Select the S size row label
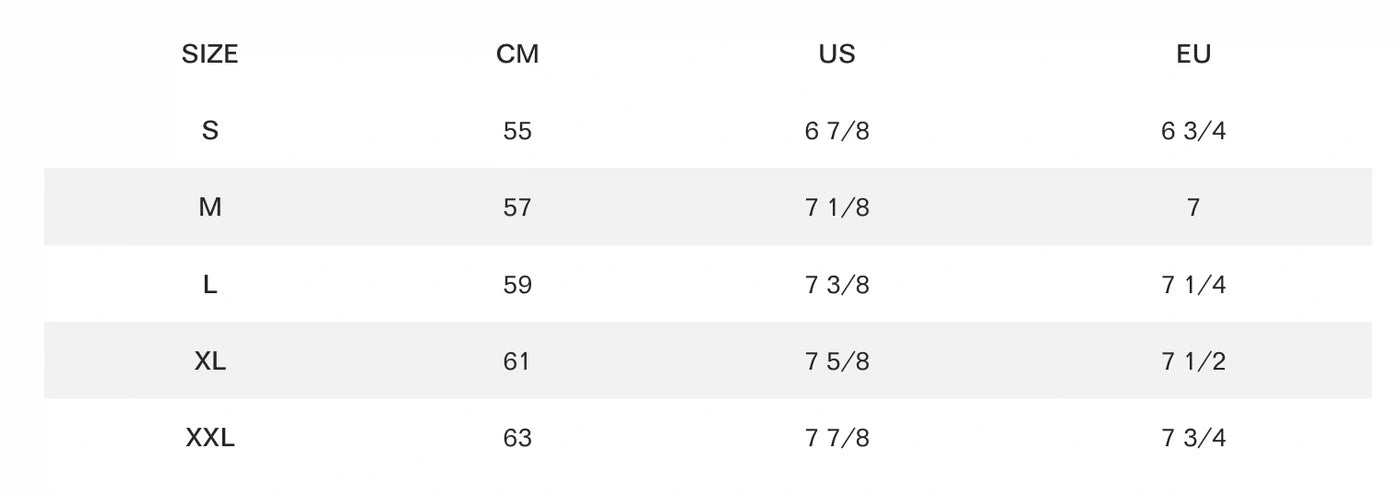The image size is (1400, 496). [210, 131]
